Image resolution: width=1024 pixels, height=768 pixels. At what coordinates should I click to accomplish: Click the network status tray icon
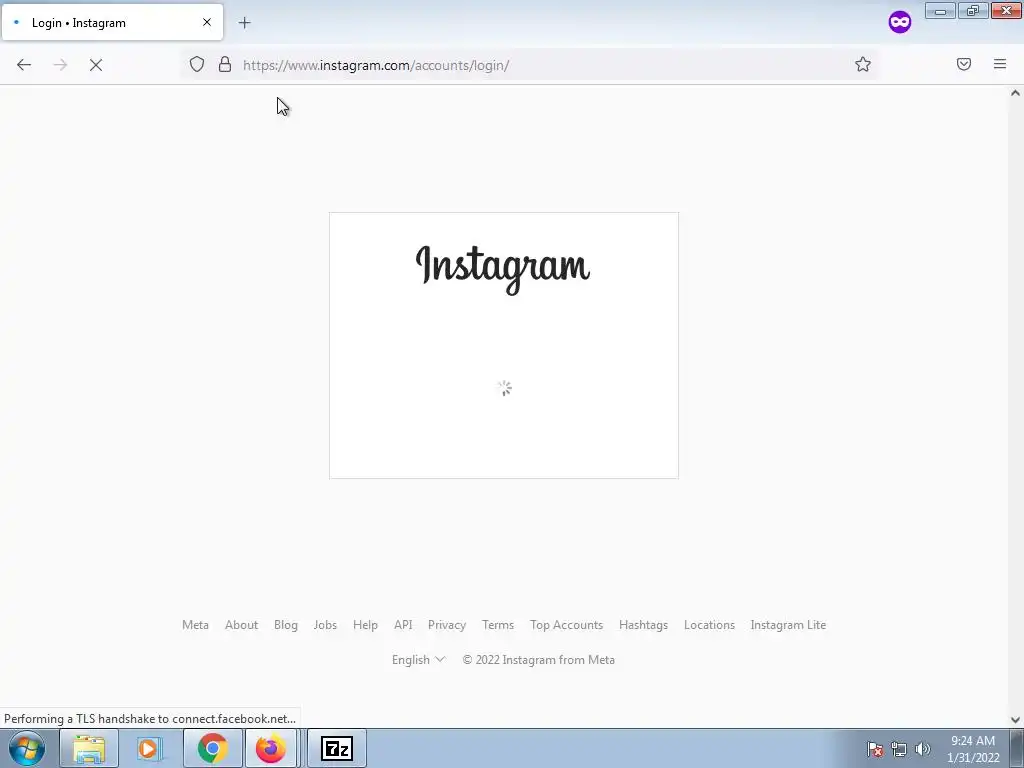point(899,749)
